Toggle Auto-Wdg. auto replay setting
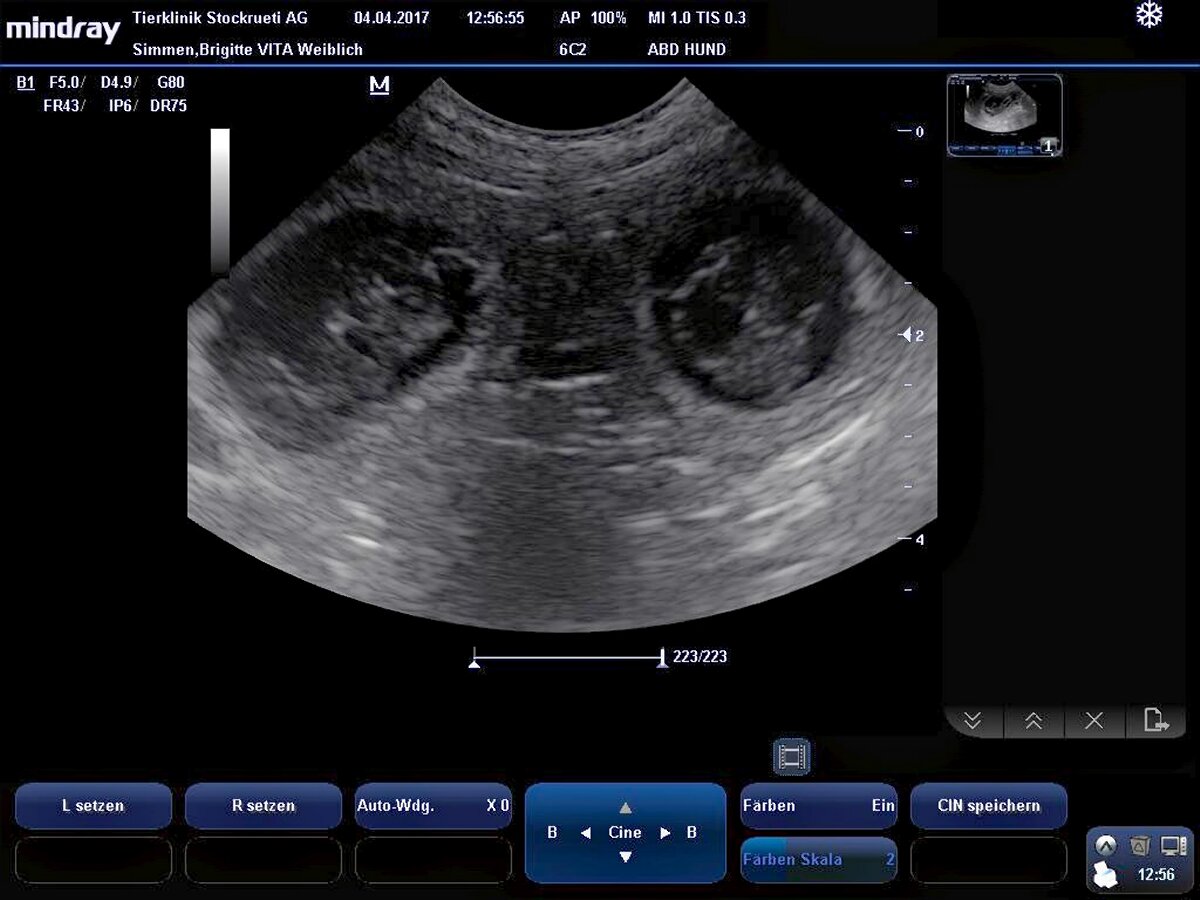 (x=433, y=805)
